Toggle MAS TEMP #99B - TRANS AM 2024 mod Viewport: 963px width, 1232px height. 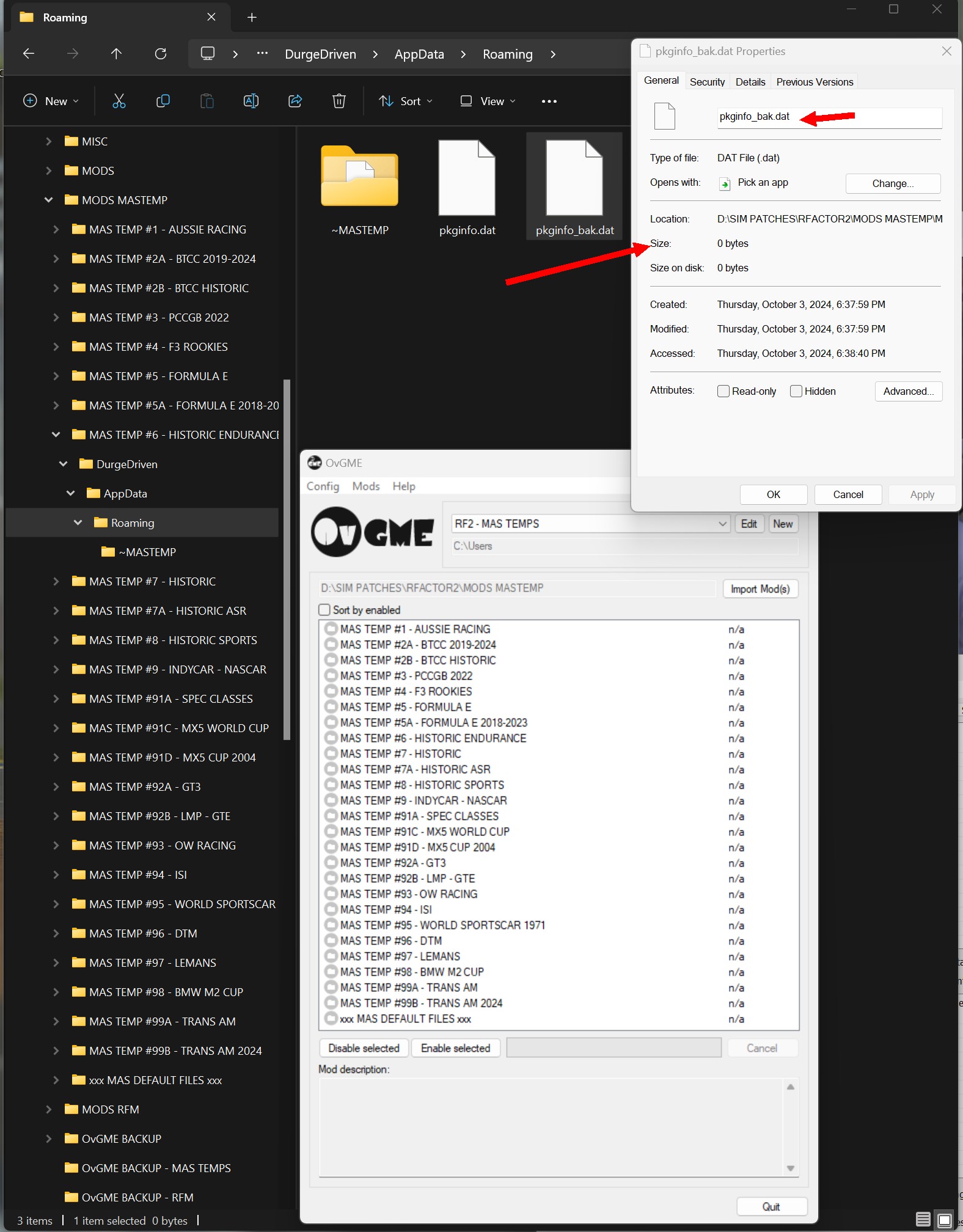click(x=331, y=1003)
